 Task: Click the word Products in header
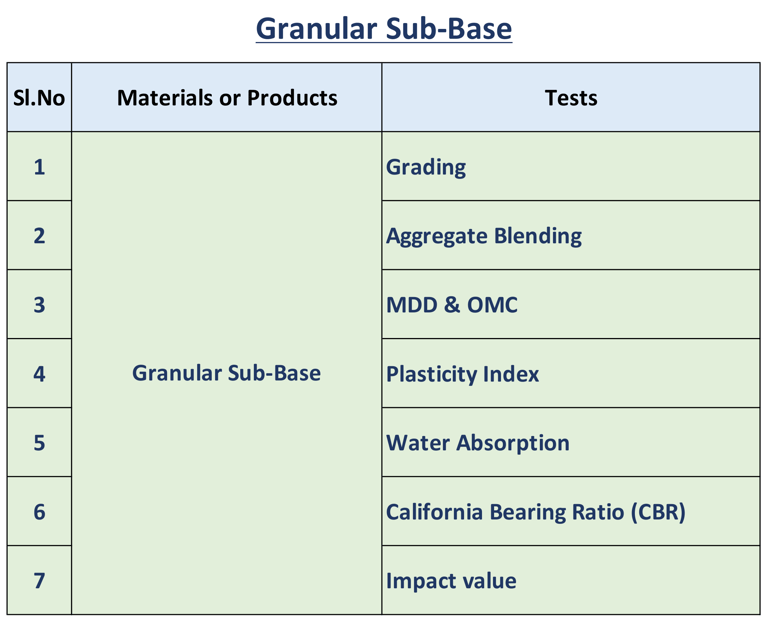point(292,98)
